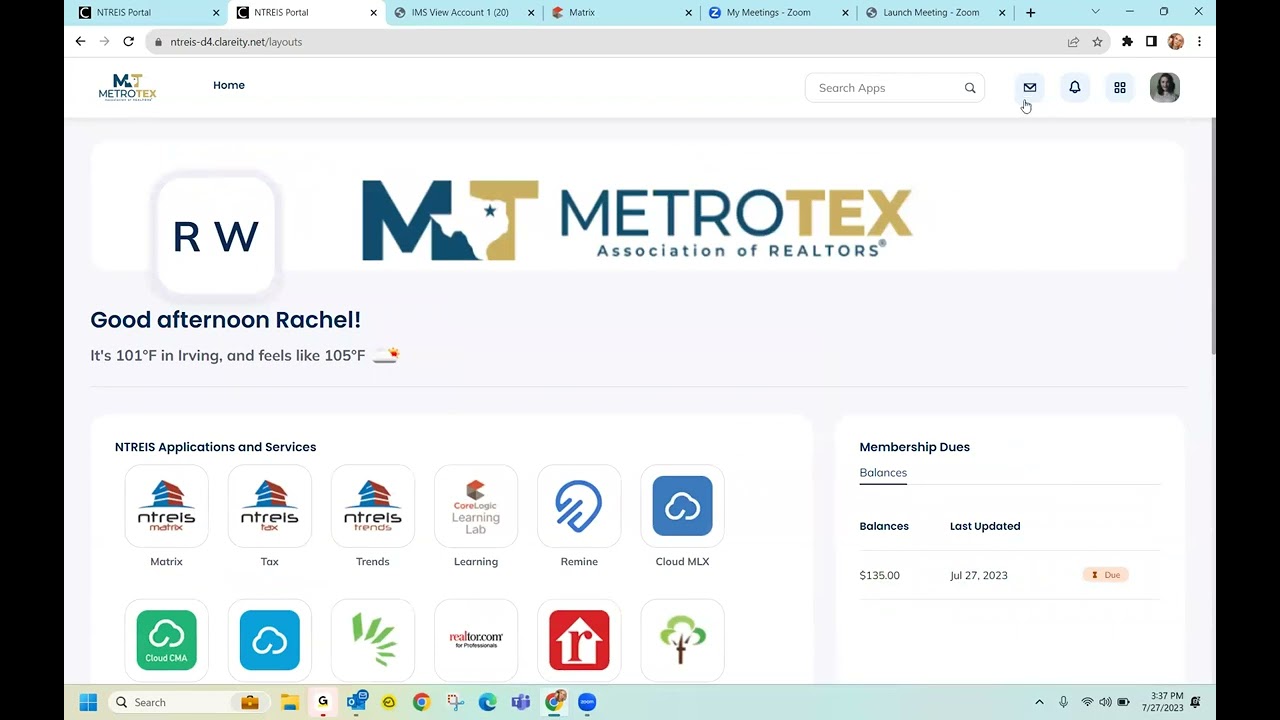Click the page vertical scrollbar
Screen dimensions: 1280x720
(1213, 237)
